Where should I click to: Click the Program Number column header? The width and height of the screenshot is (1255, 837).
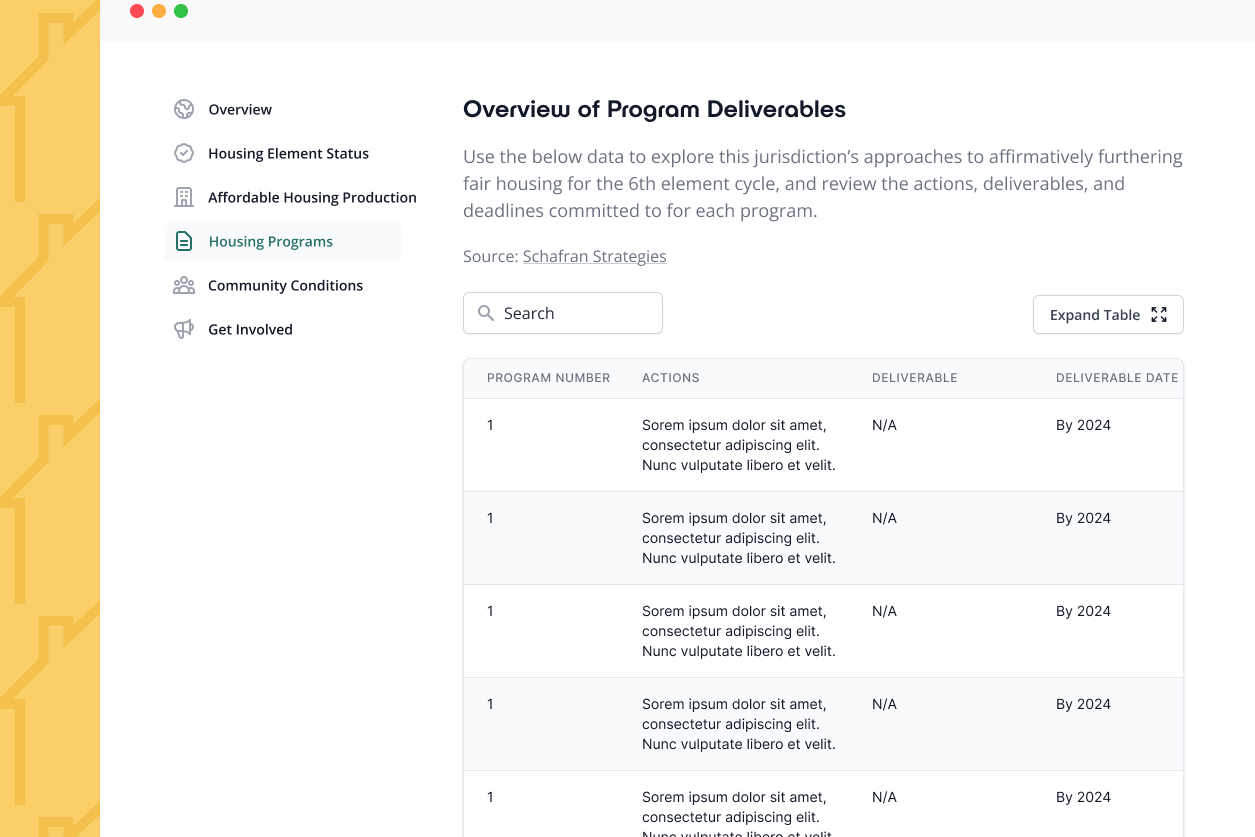pyautogui.click(x=548, y=378)
